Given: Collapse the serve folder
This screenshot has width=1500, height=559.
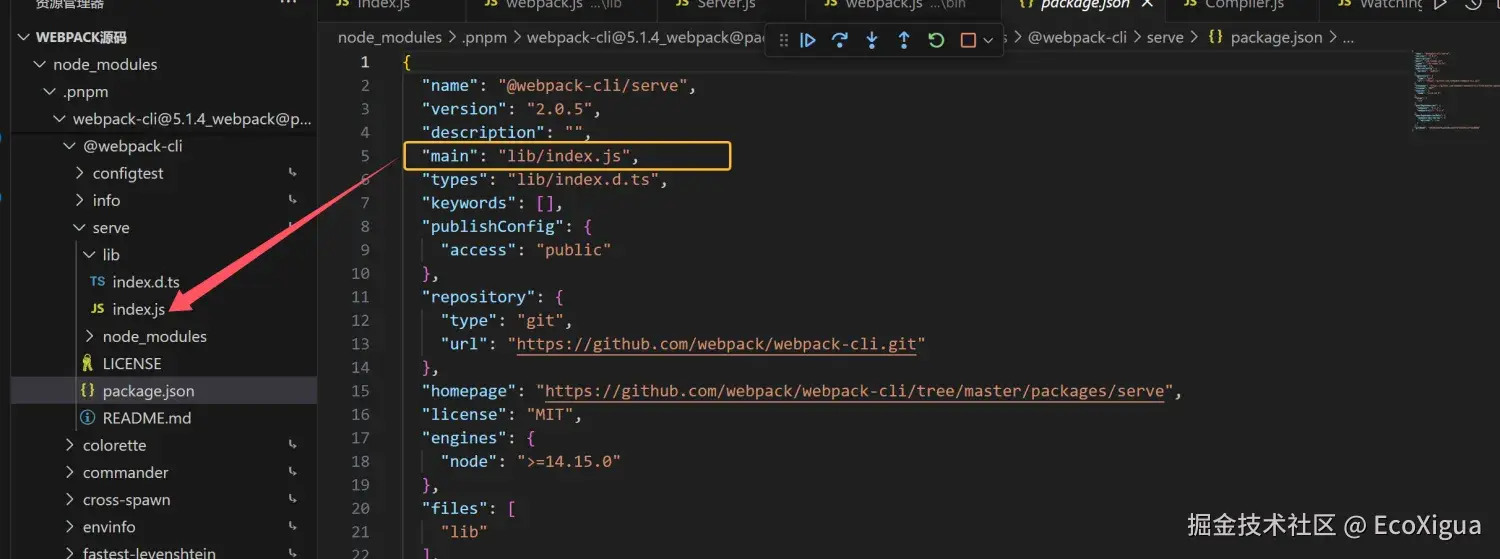Looking at the screenshot, I should coord(80,228).
